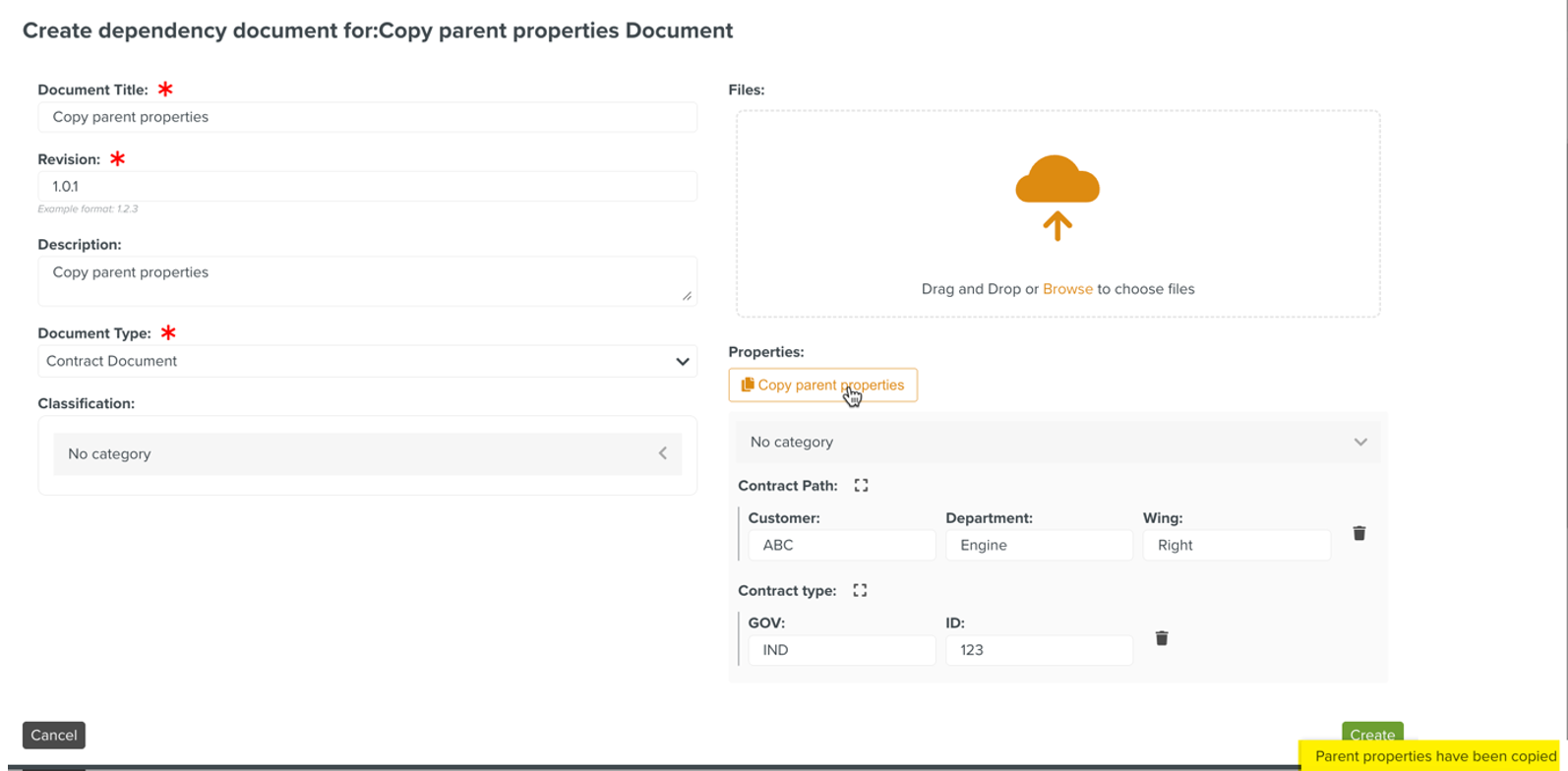Click the green Create button
1568x771 pixels.
[x=1371, y=733]
